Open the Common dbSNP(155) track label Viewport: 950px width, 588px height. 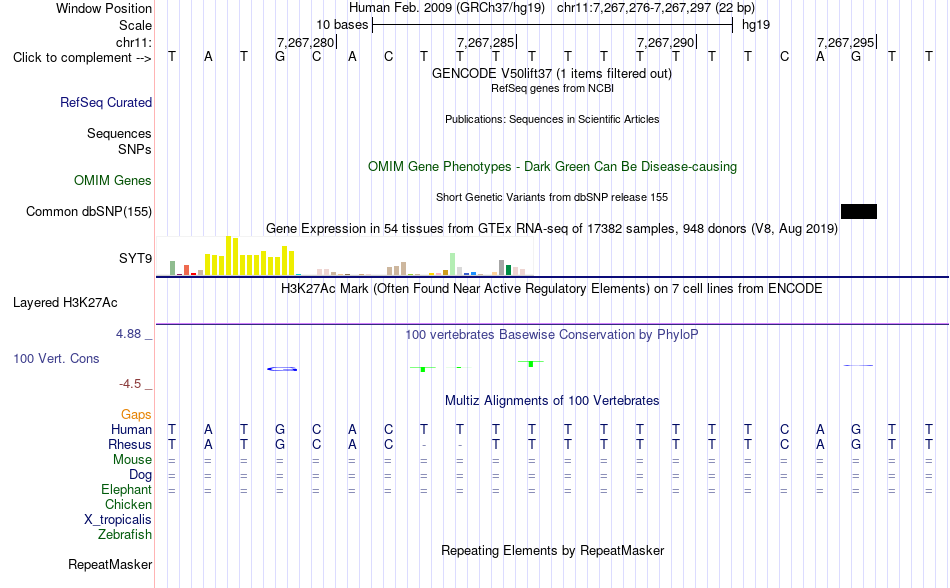pyautogui.click(x=89, y=211)
